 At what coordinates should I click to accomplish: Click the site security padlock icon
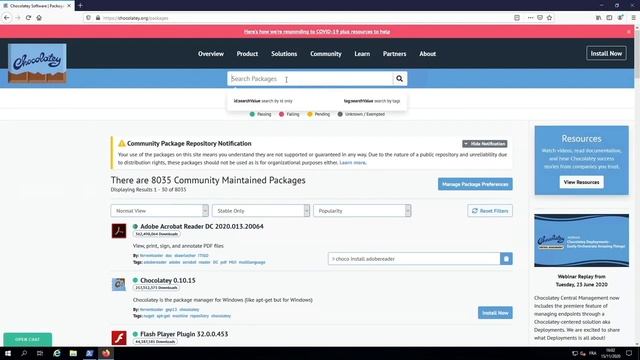pyautogui.click(x=98, y=18)
